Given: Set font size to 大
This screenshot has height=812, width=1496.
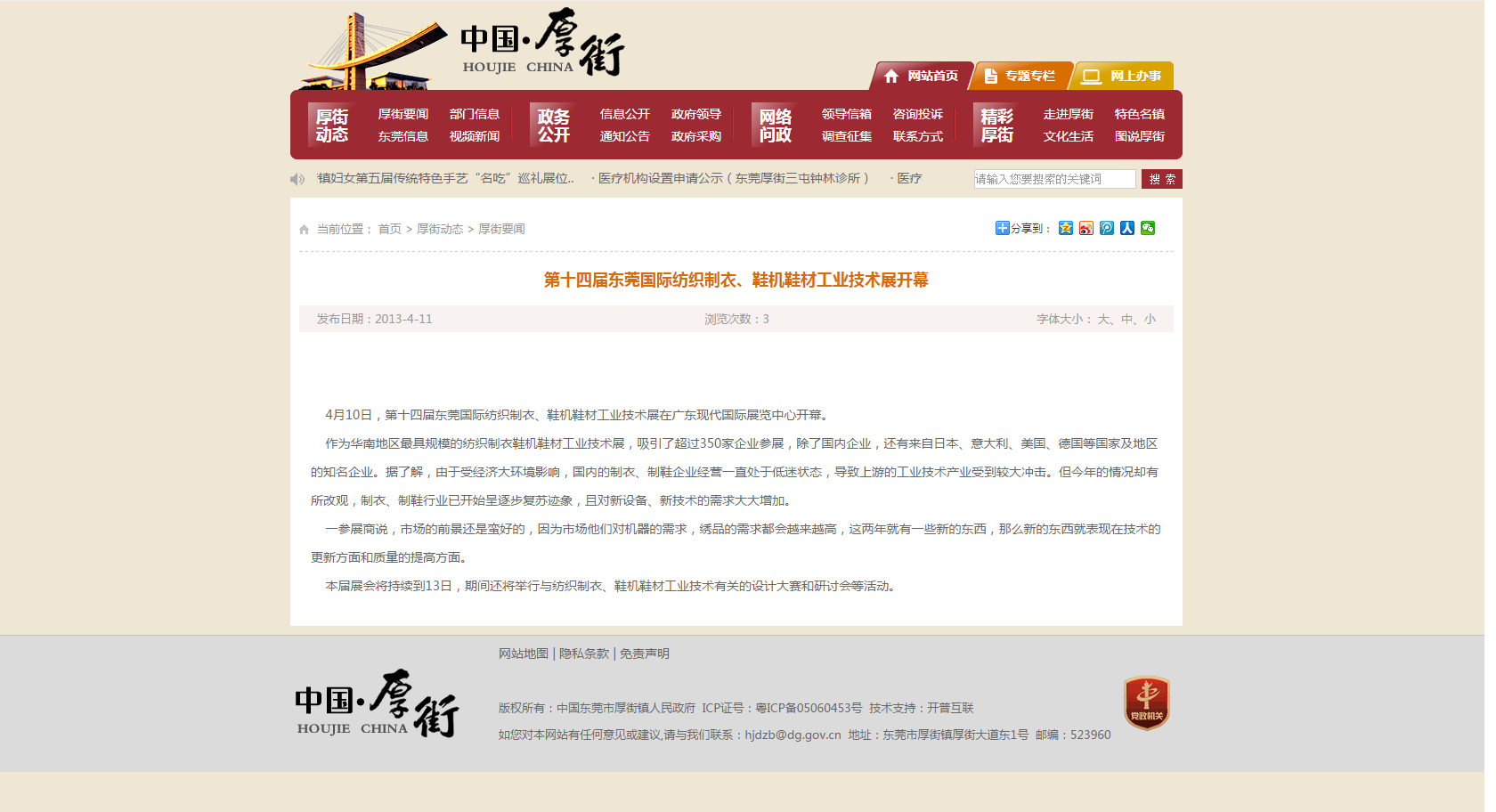Looking at the screenshot, I should coord(1103,319).
